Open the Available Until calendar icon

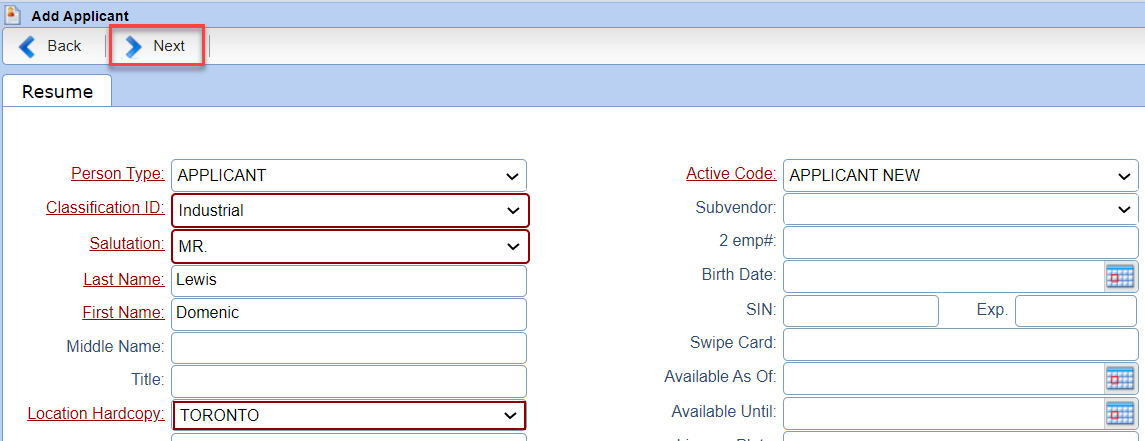[x=1119, y=412]
